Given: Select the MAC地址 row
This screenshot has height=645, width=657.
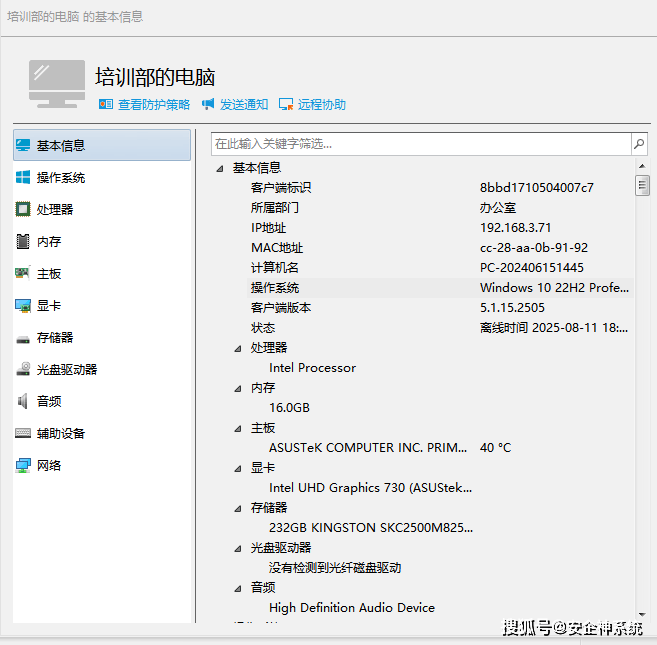Looking at the screenshot, I should (x=440, y=248).
